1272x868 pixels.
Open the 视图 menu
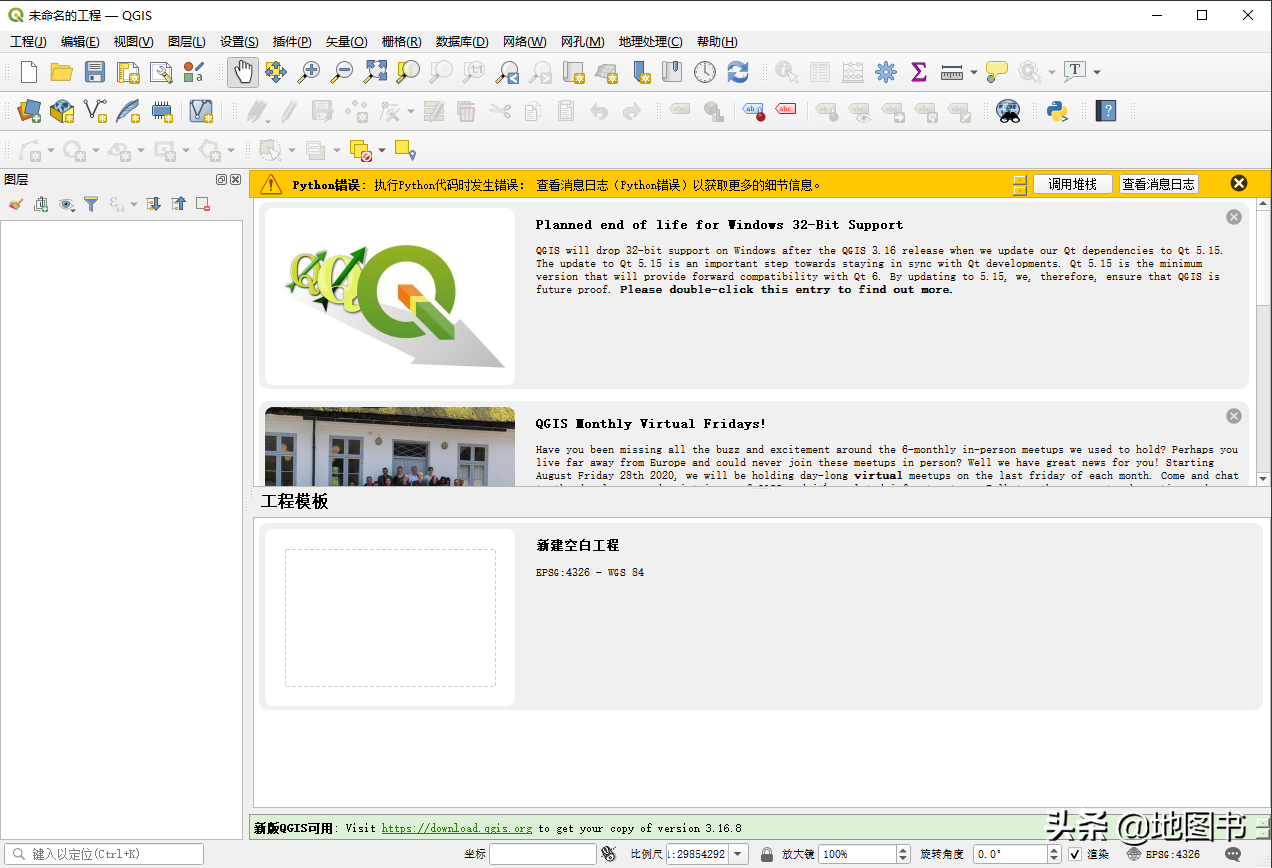click(x=133, y=42)
